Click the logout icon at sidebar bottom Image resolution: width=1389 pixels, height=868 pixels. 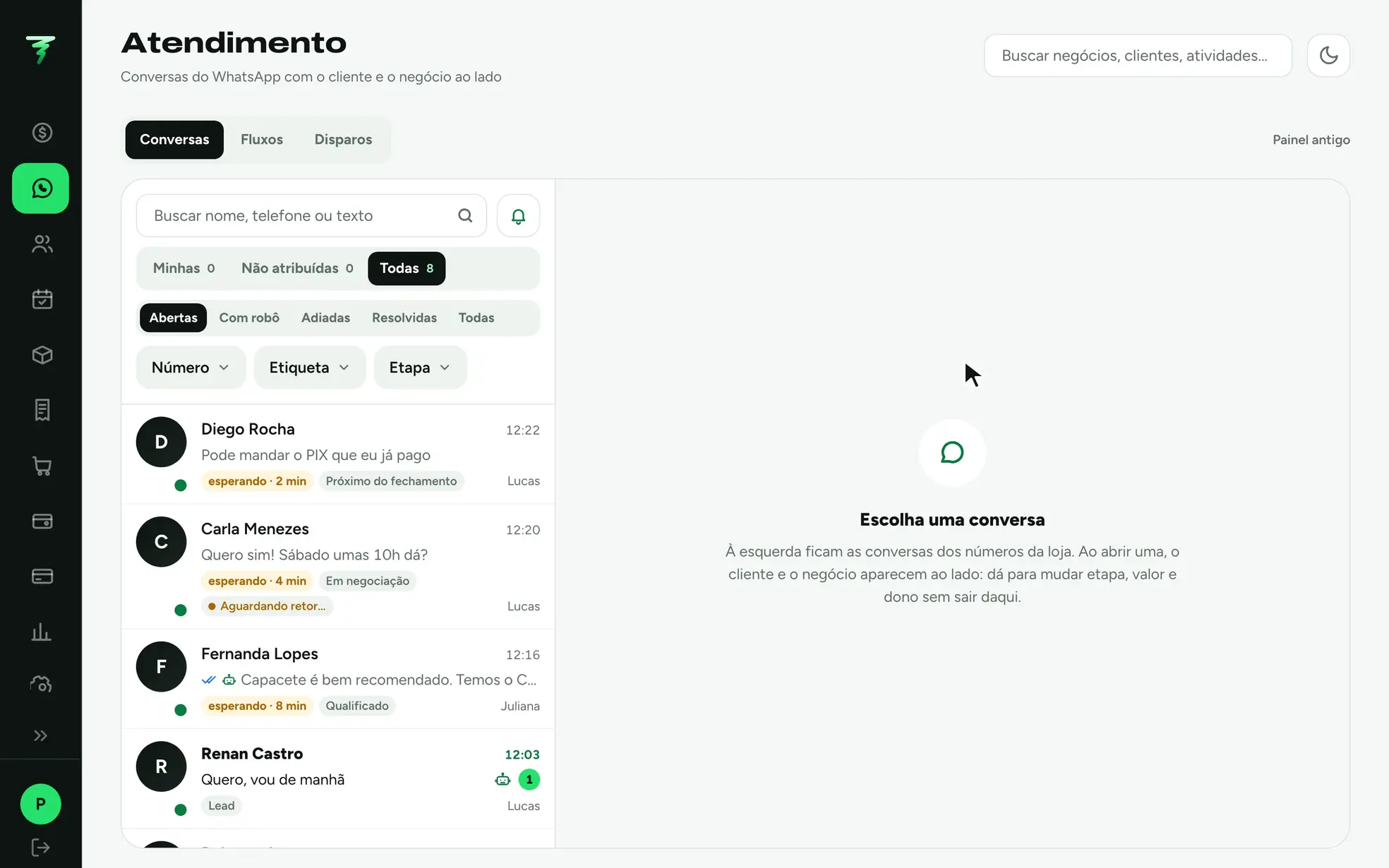tap(40, 847)
